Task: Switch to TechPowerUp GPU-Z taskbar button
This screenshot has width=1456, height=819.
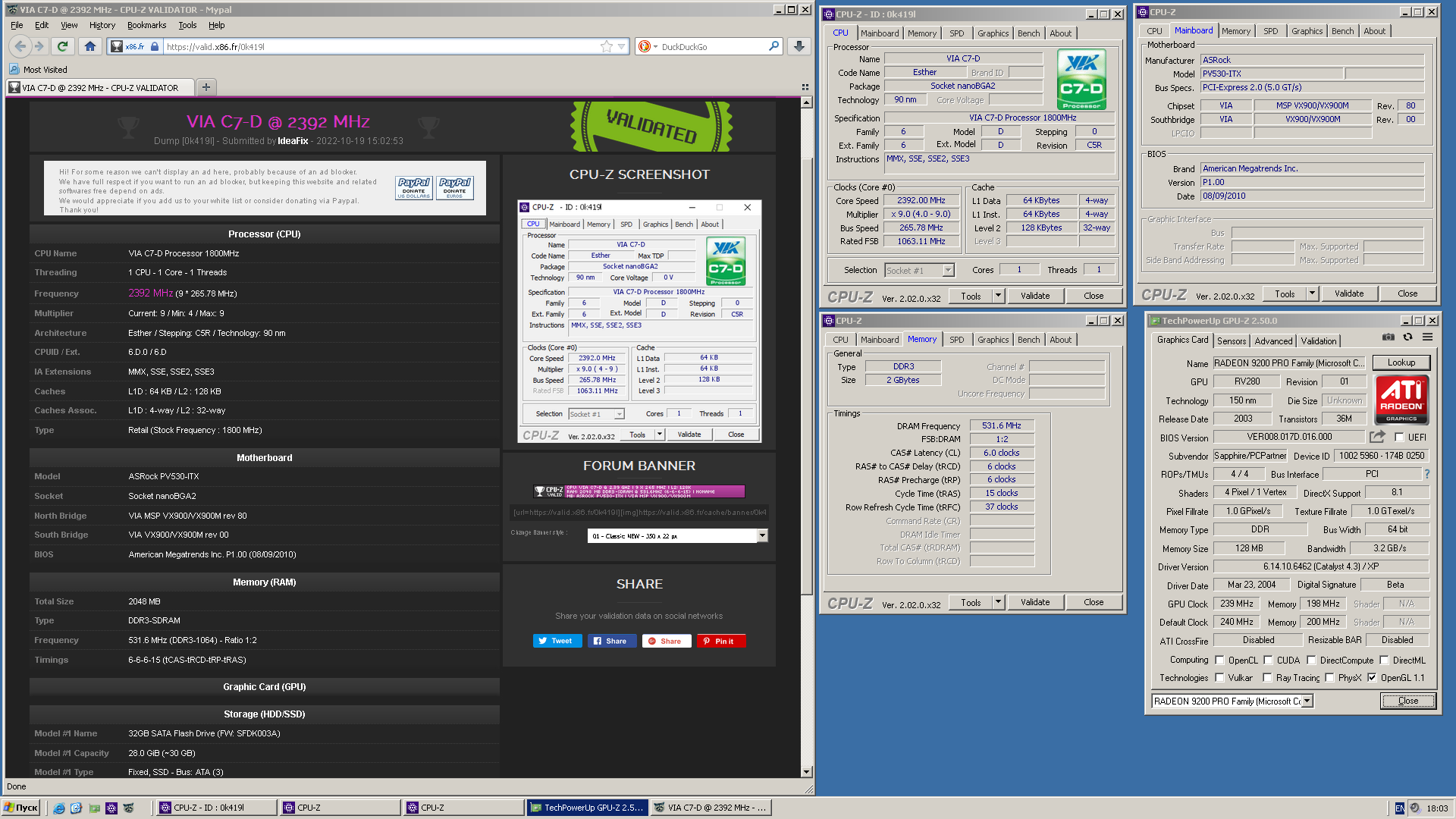Action: click(x=588, y=808)
